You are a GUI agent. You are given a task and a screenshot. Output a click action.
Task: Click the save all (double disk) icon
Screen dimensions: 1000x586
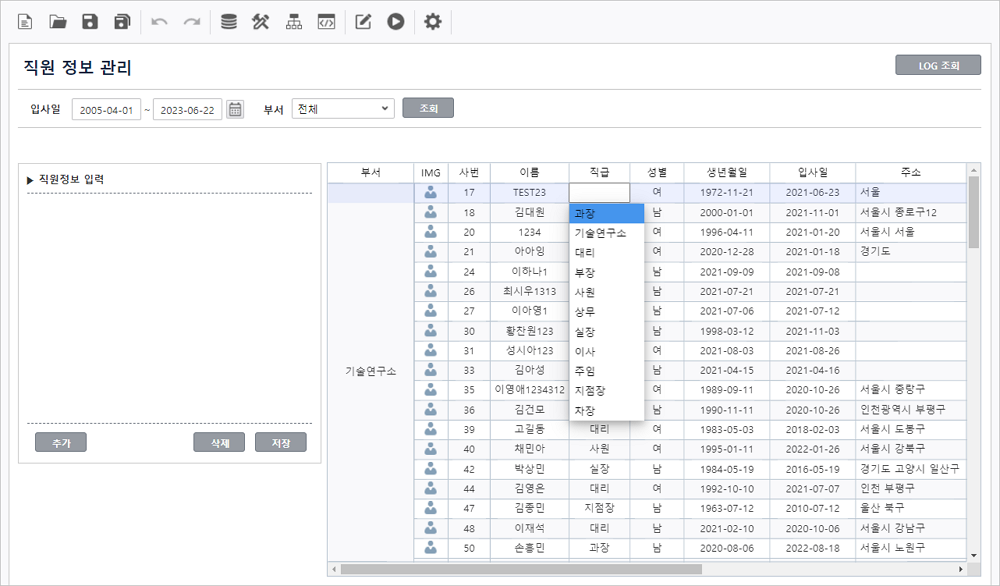[122, 22]
